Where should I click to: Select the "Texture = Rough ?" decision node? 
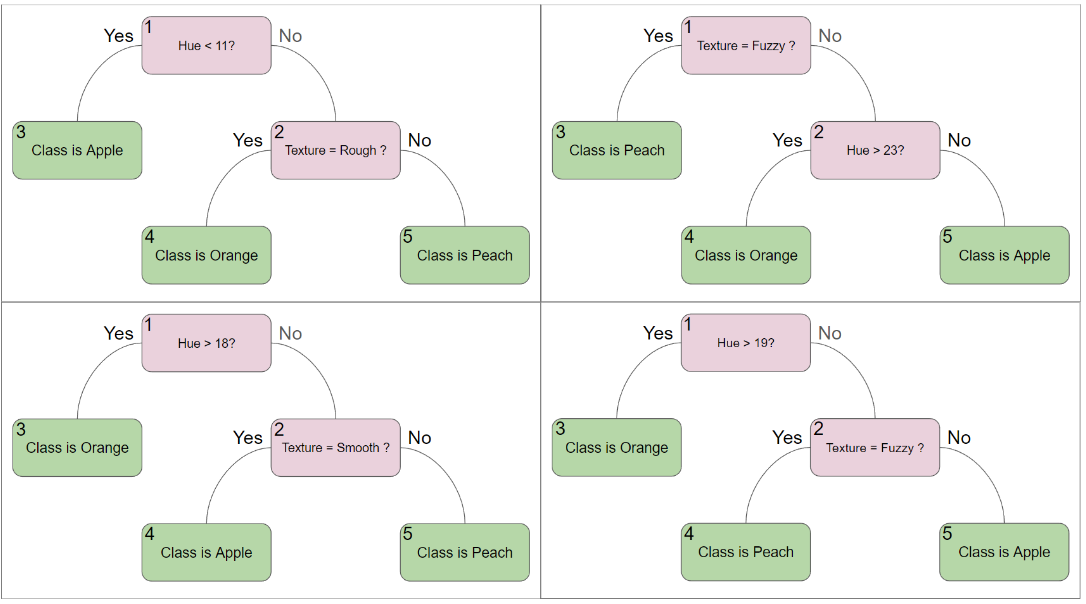click(x=335, y=150)
